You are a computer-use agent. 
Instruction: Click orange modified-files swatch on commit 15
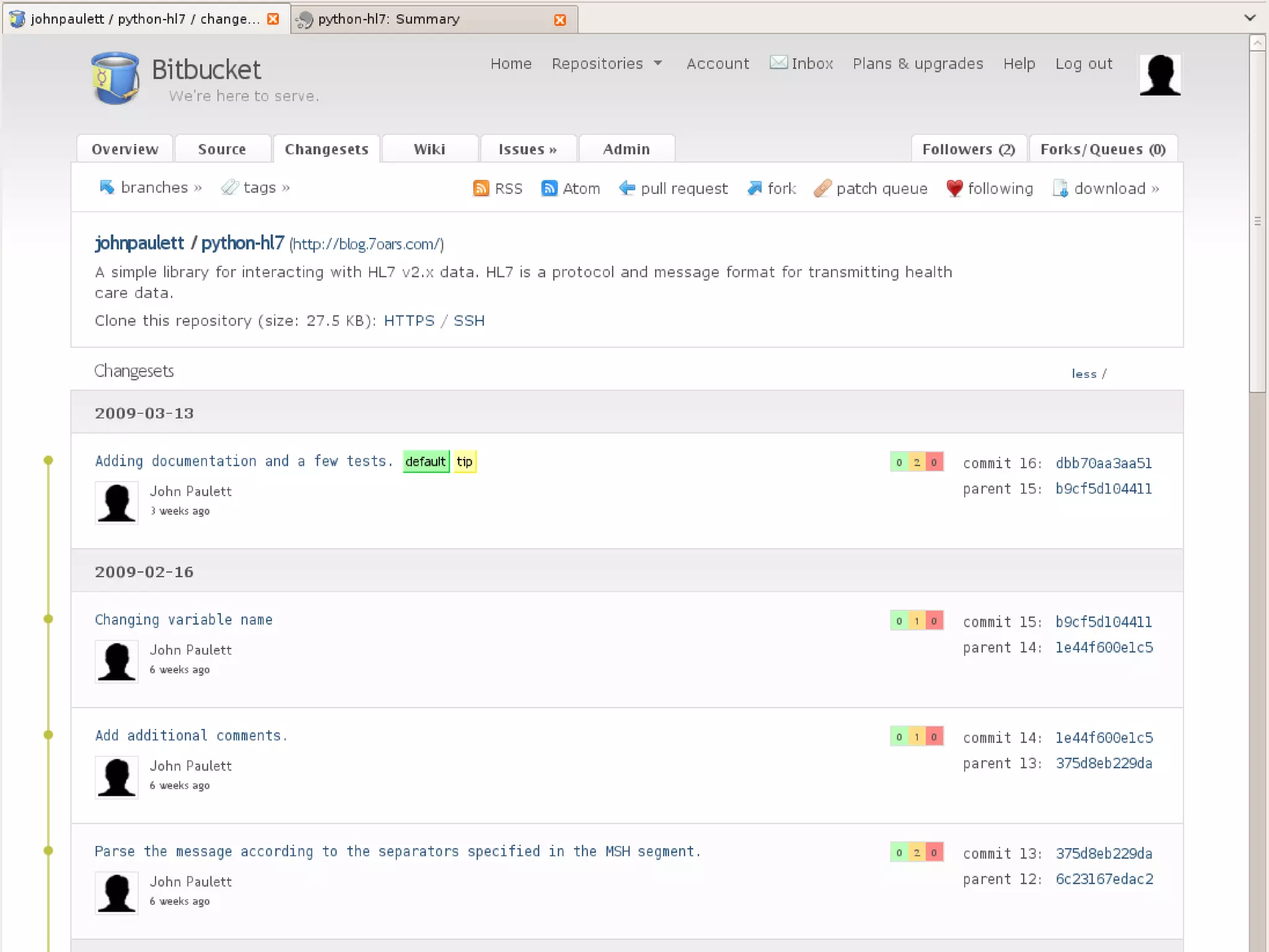pos(917,621)
